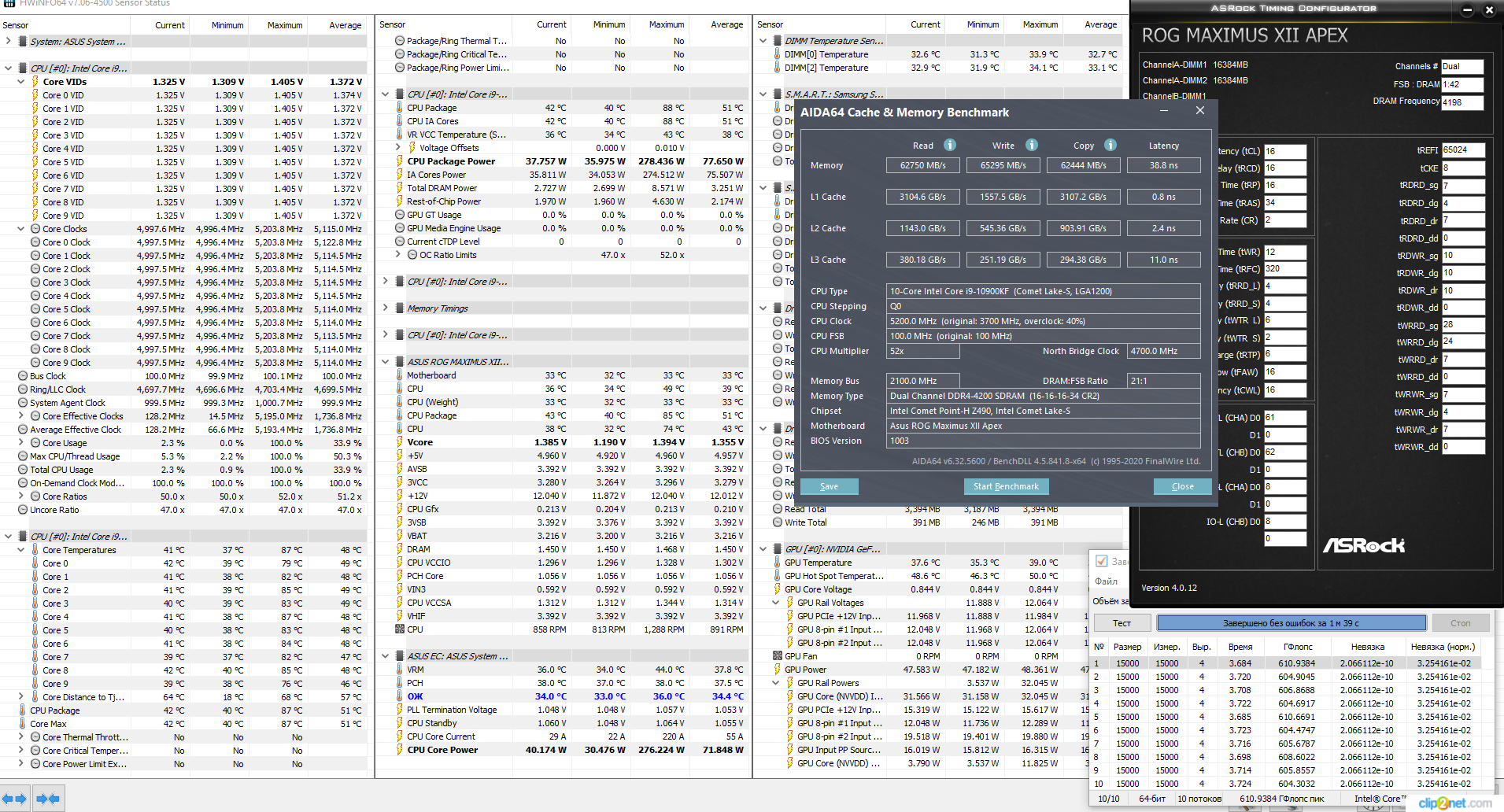Image resolution: width=1504 pixels, height=812 pixels.
Task: Click the lightning icon beside Core VIDs
Action: pyautogui.click(x=35, y=82)
